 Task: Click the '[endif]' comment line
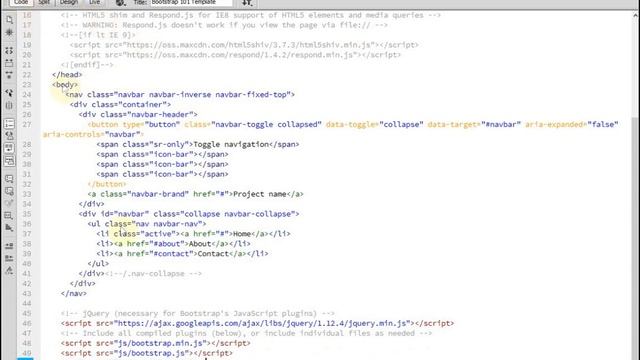pyautogui.click(x=87, y=65)
